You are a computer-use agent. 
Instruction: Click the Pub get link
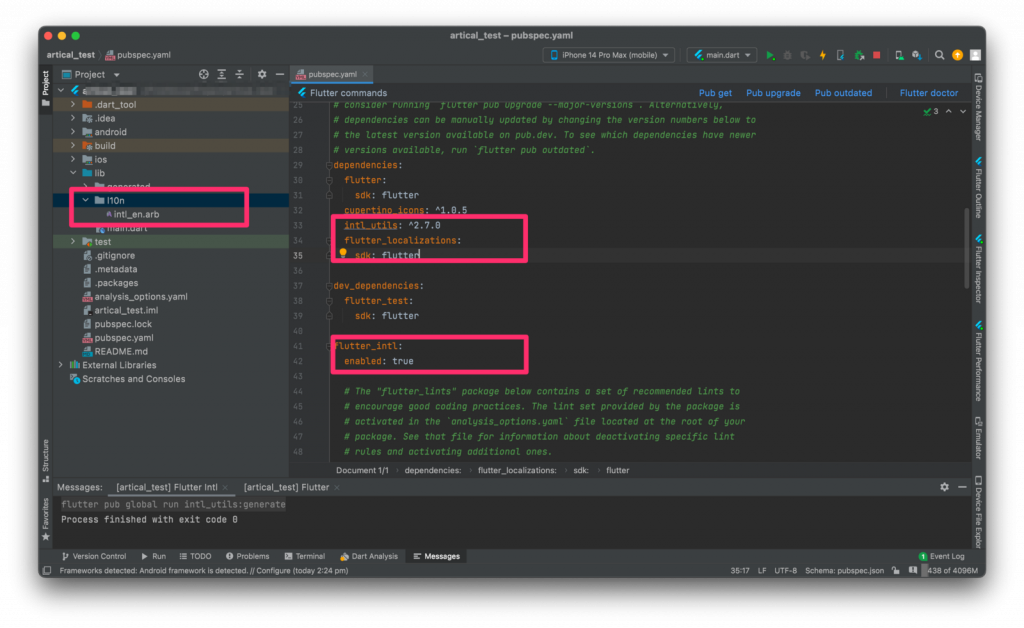715,93
